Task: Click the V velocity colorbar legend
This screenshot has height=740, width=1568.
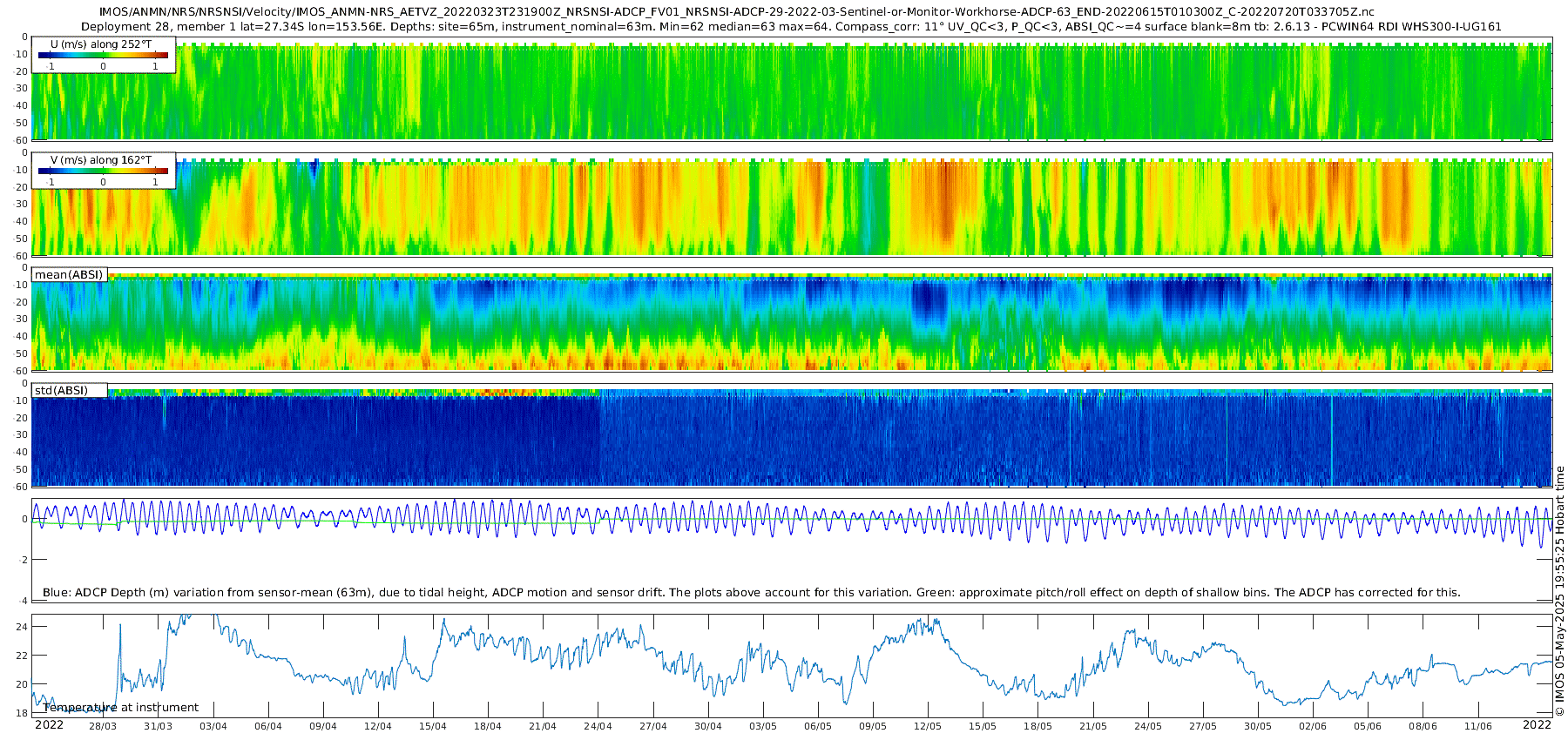Action: tap(104, 171)
